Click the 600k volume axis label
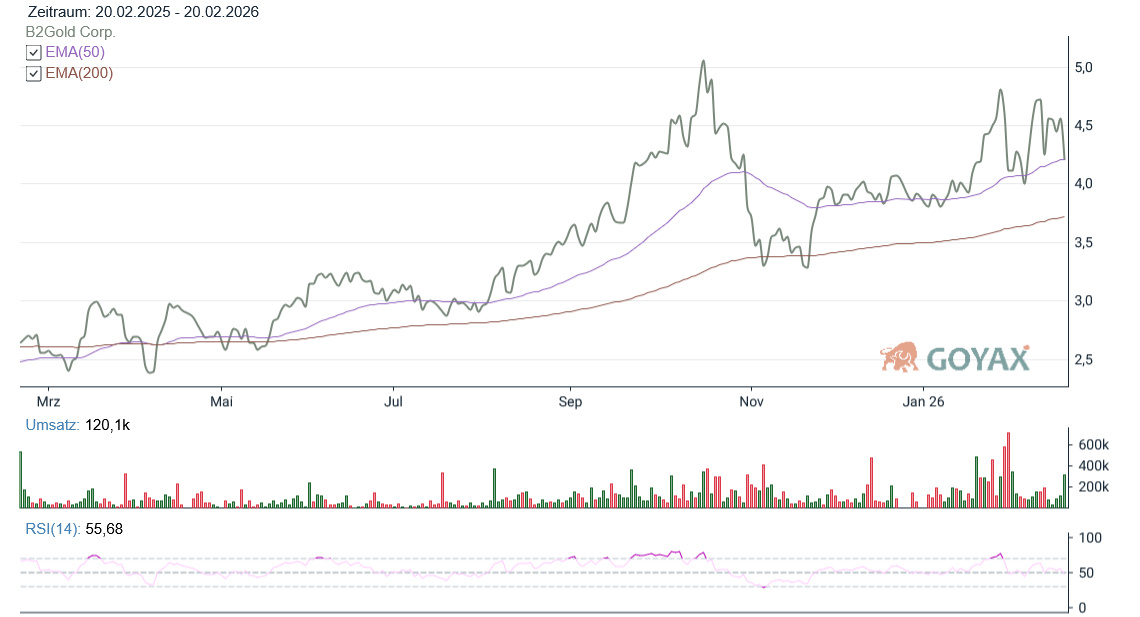 (1092, 444)
